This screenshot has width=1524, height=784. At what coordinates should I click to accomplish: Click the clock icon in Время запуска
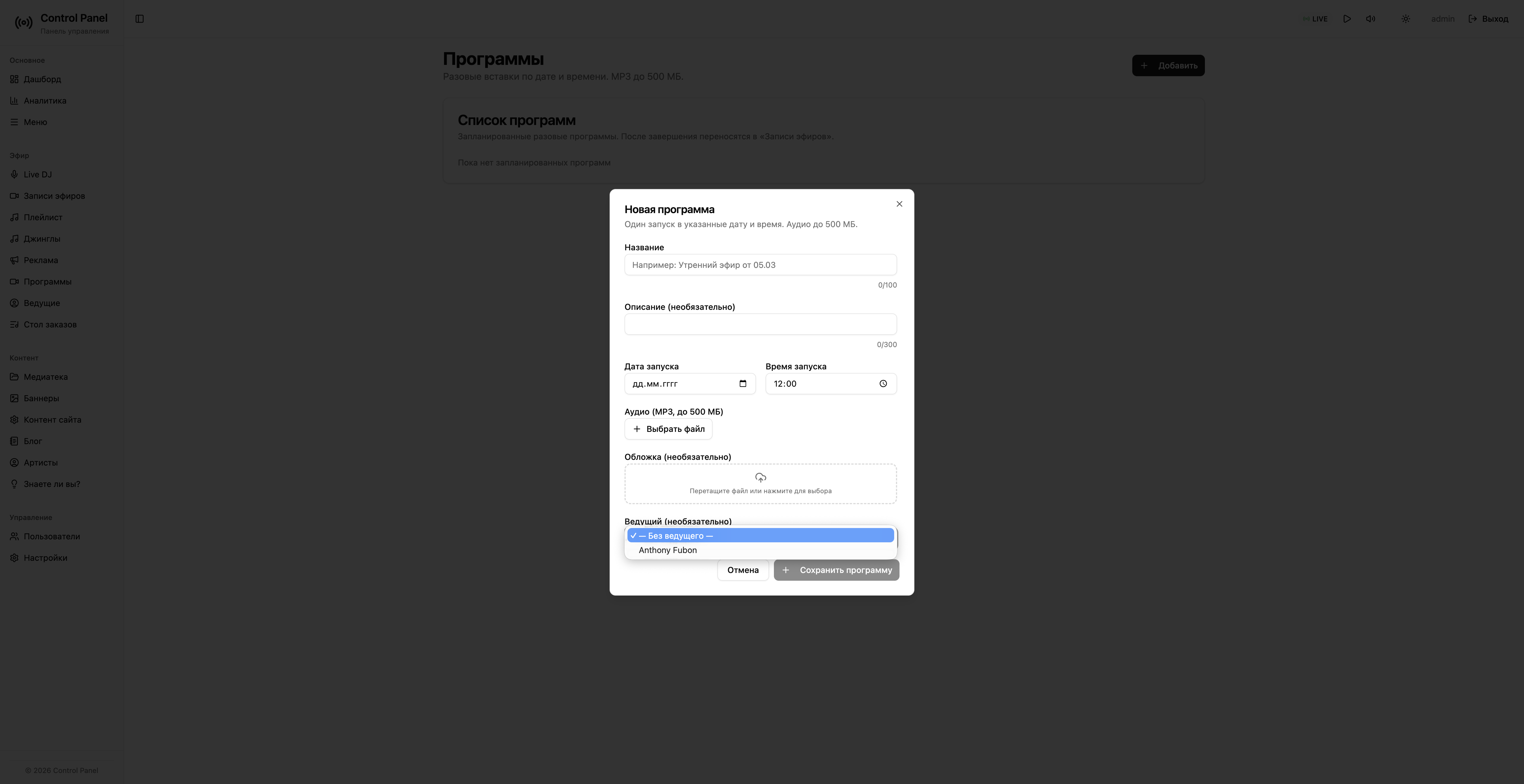coord(883,383)
